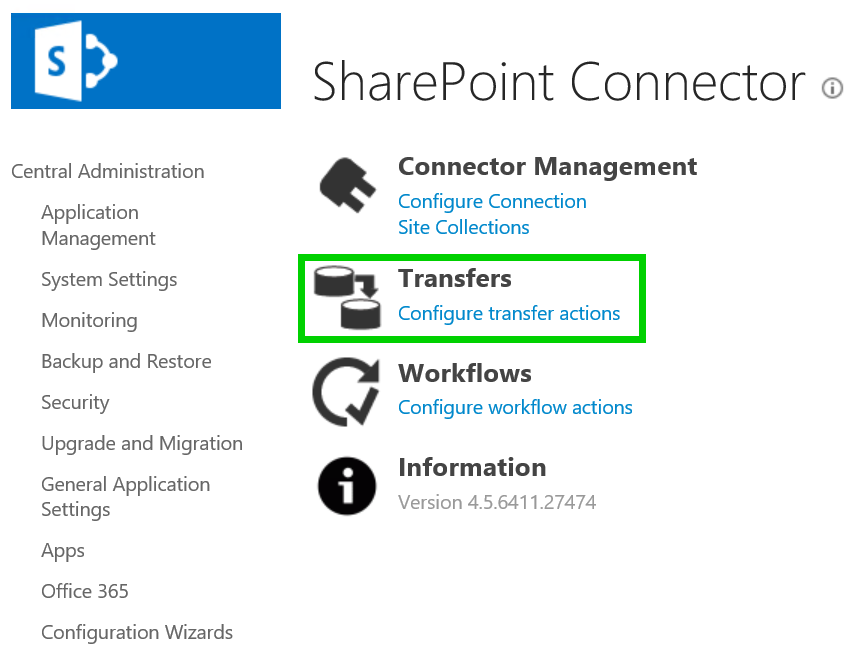
Task: Select Upgrade and Migration
Action: (x=142, y=443)
